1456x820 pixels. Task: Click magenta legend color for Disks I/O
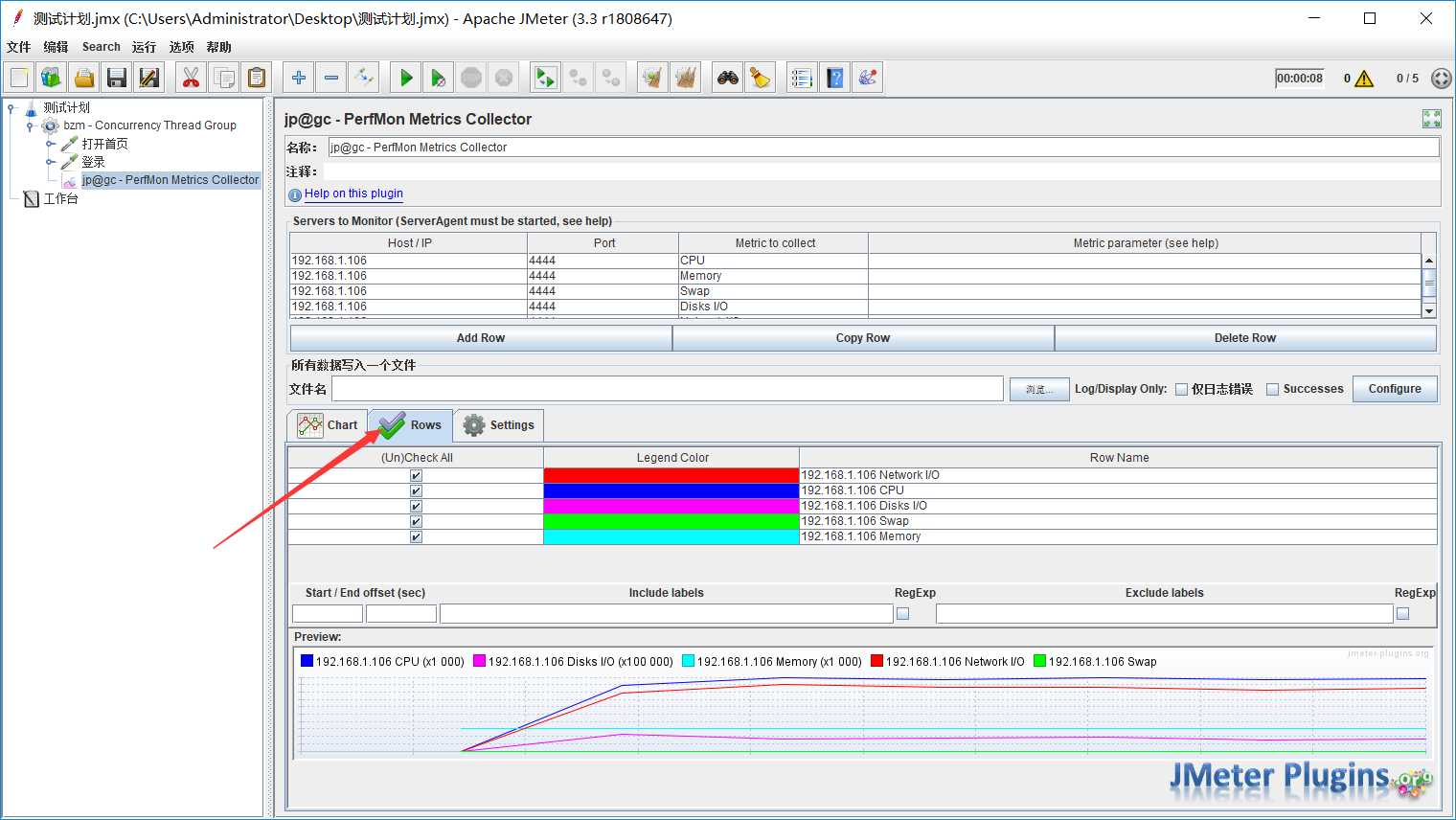[x=671, y=506]
